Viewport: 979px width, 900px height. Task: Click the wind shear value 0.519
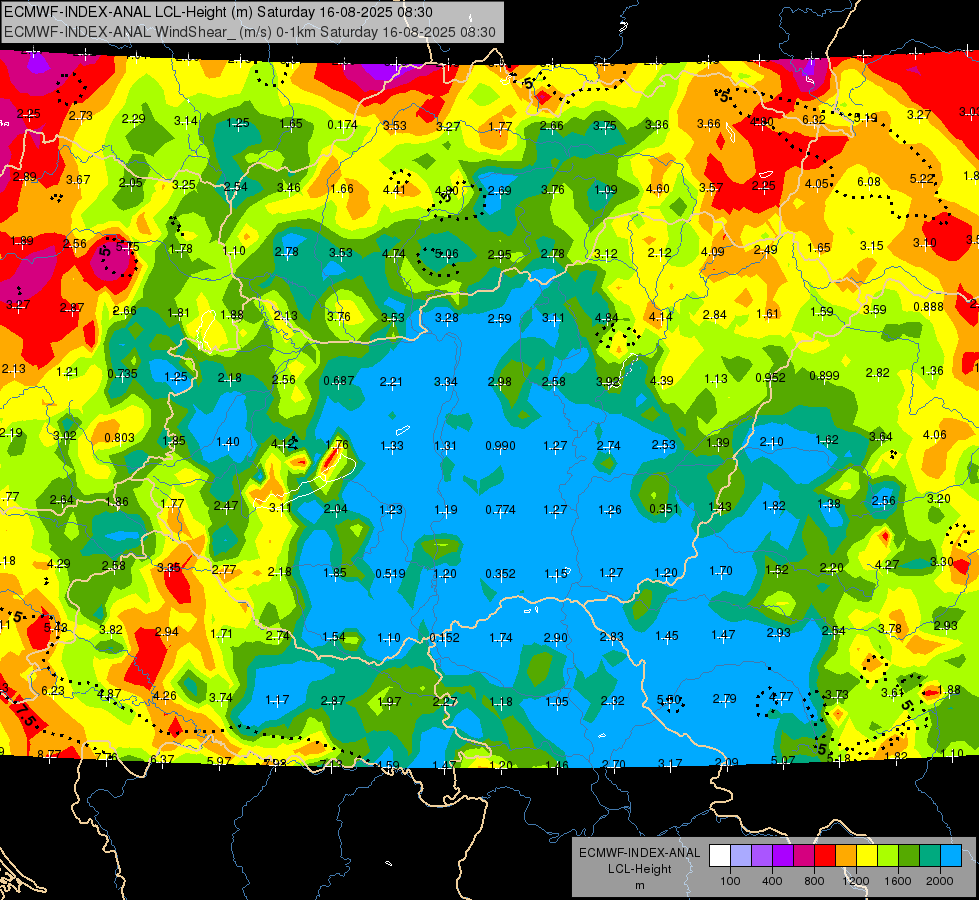coord(390,573)
